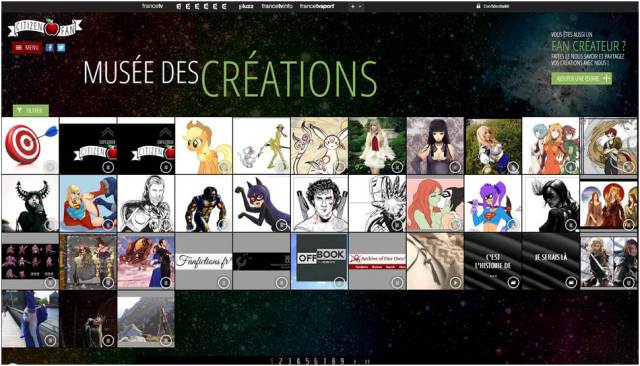
Task: Click image icon on black-haired silhouette thumbnail
Action: pos(571,224)
